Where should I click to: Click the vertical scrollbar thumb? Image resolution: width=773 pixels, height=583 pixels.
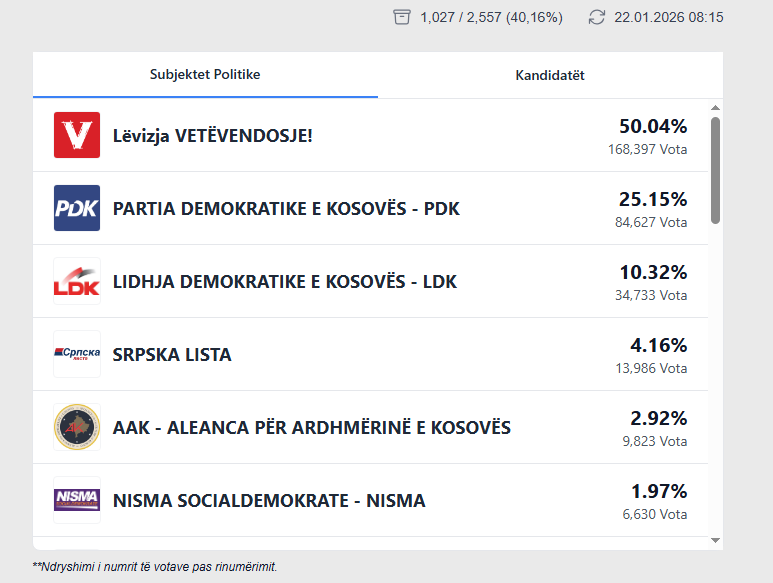tap(715, 170)
